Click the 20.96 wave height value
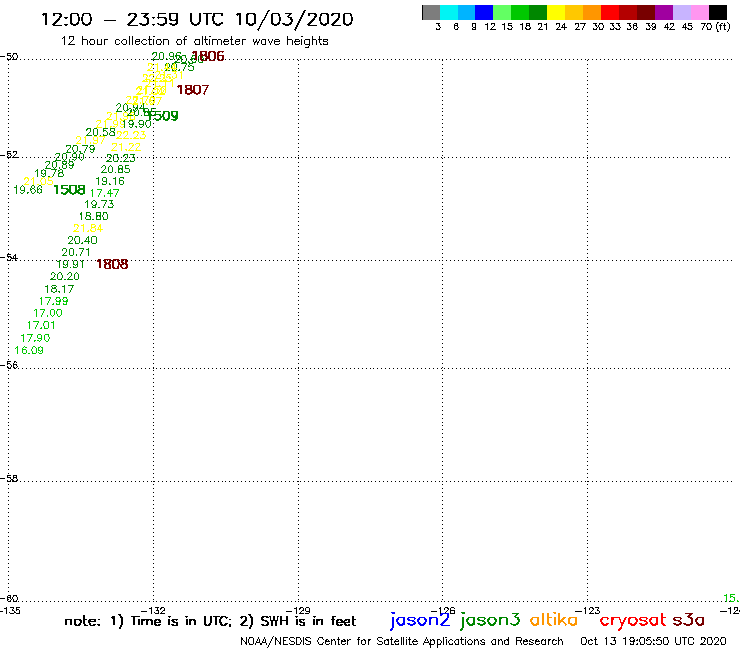Screen dimensions: 740x650 [166, 57]
